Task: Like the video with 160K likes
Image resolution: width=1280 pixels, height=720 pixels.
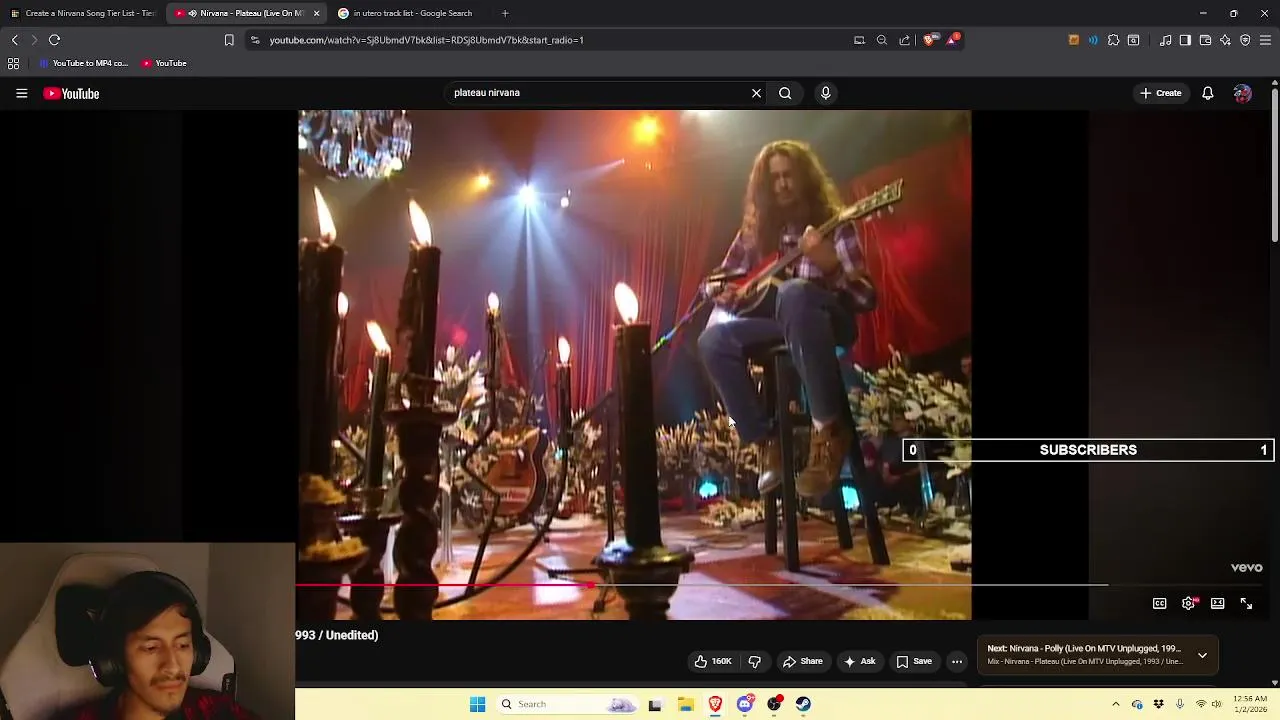Action: [x=713, y=661]
